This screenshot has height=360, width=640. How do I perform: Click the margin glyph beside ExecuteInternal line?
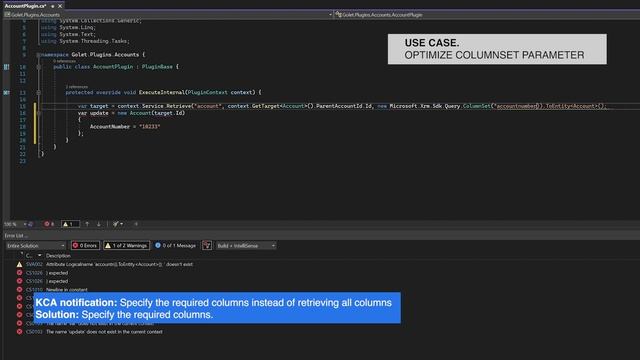click(7, 93)
